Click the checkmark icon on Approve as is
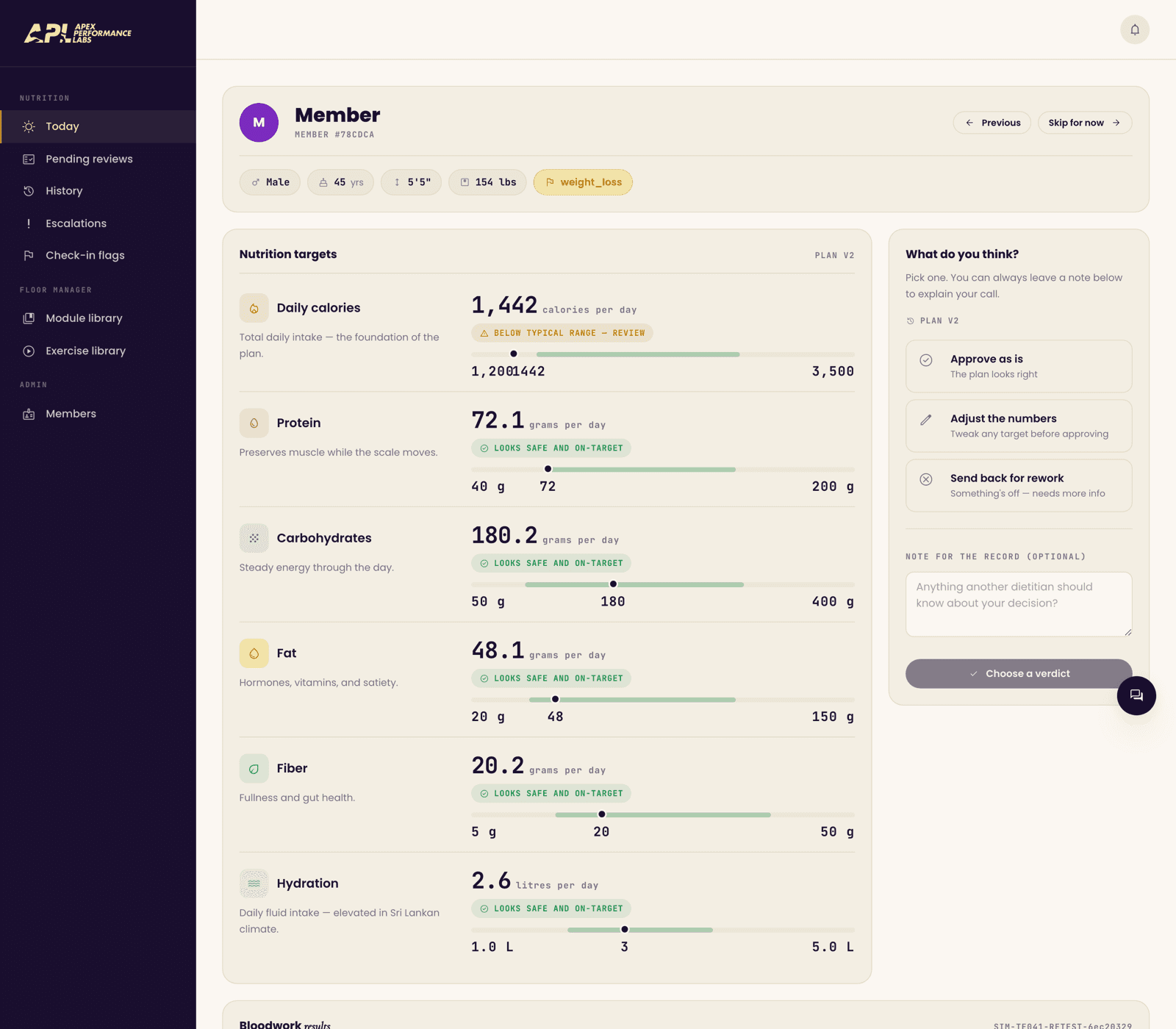This screenshot has height=1029, width=1176. pos(926,360)
